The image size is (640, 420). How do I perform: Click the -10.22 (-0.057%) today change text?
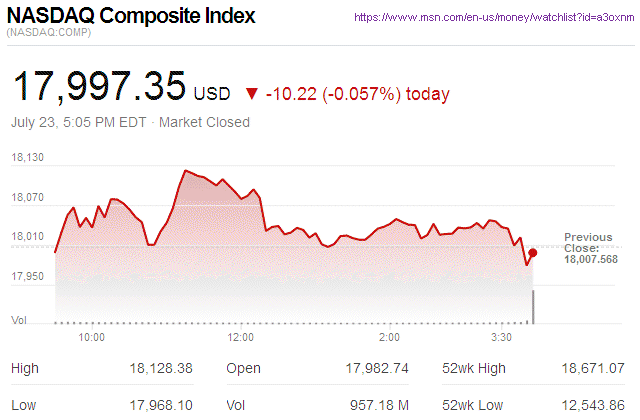click(x=357, y=94)
